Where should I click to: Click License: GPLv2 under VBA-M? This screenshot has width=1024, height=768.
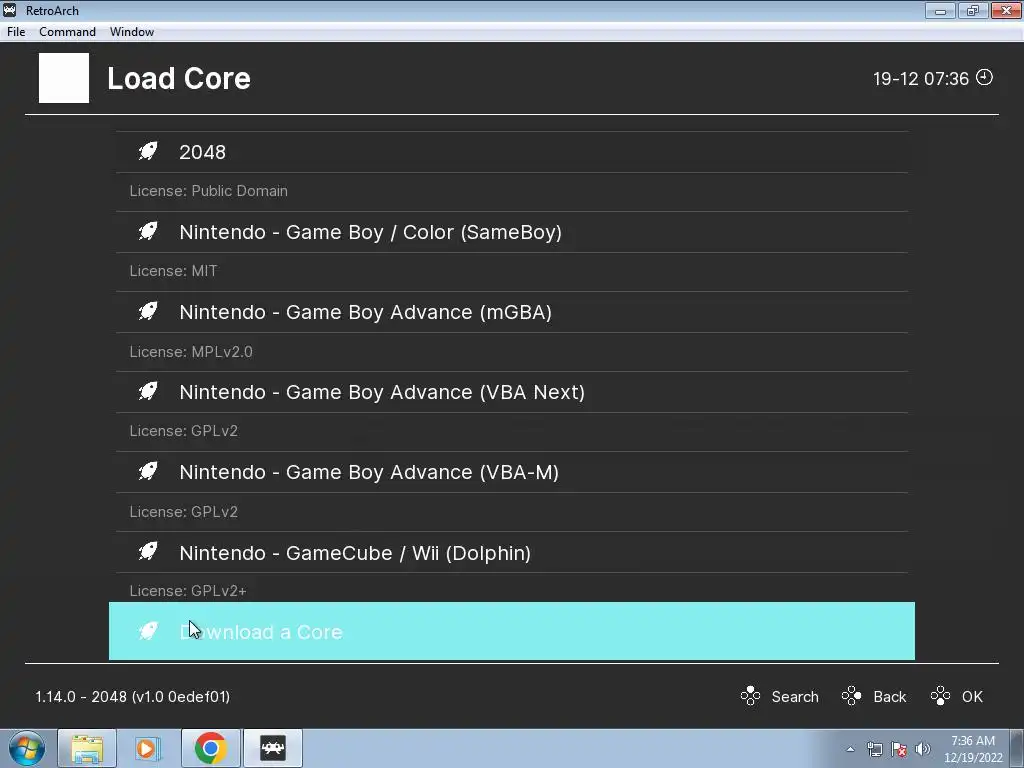click(x=184, y=511)
